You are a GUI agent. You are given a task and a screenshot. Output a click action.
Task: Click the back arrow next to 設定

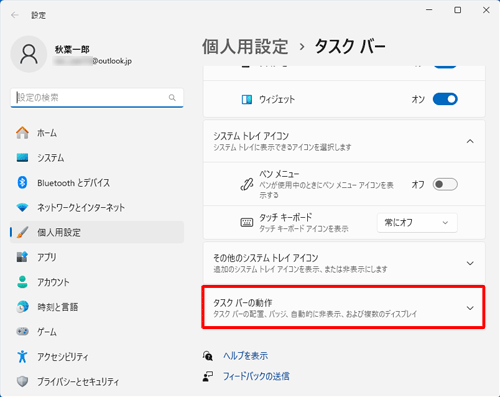[x=15, y=15]
